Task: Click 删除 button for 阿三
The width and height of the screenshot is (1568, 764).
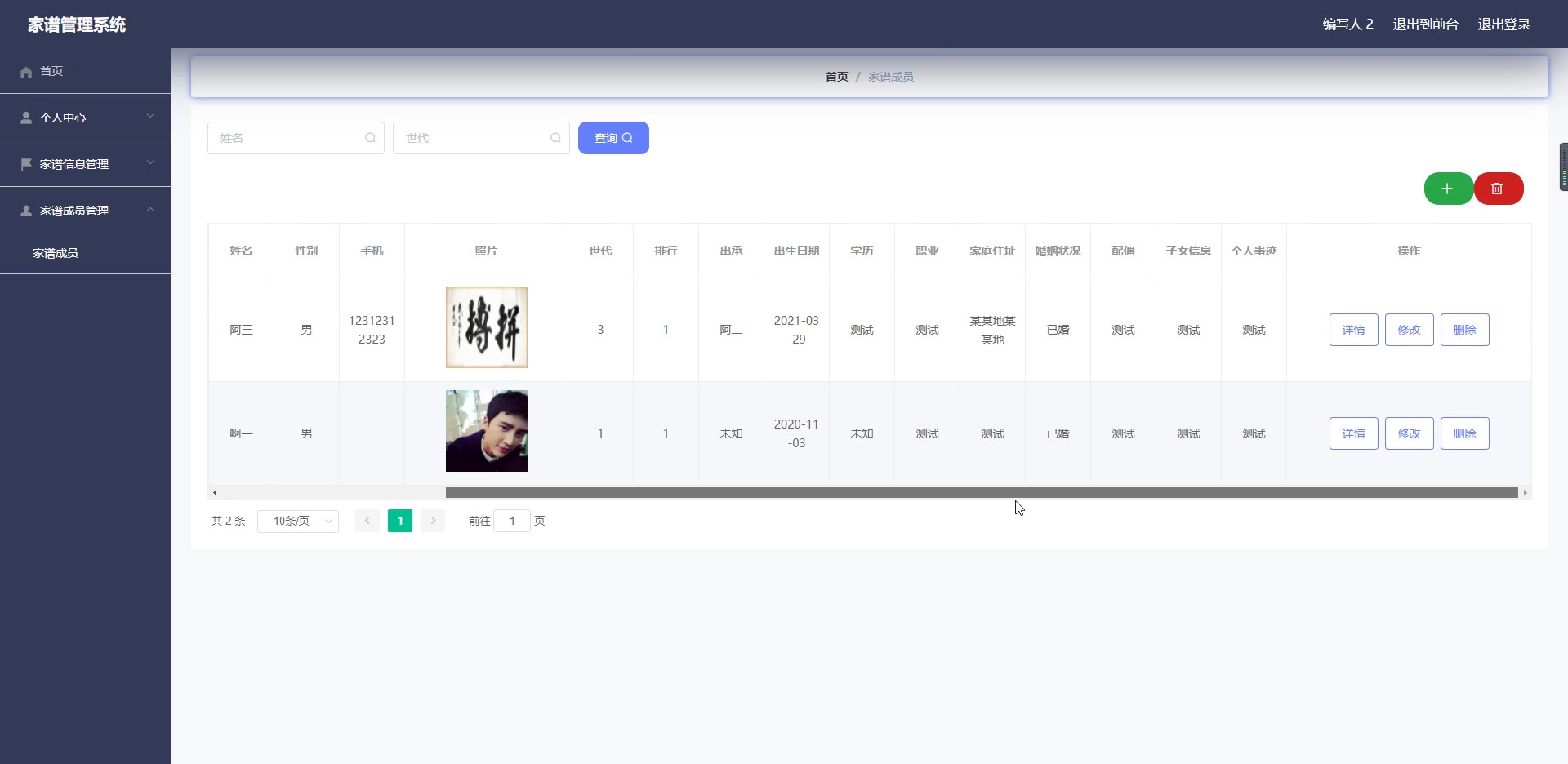Action: (1464, 330)
